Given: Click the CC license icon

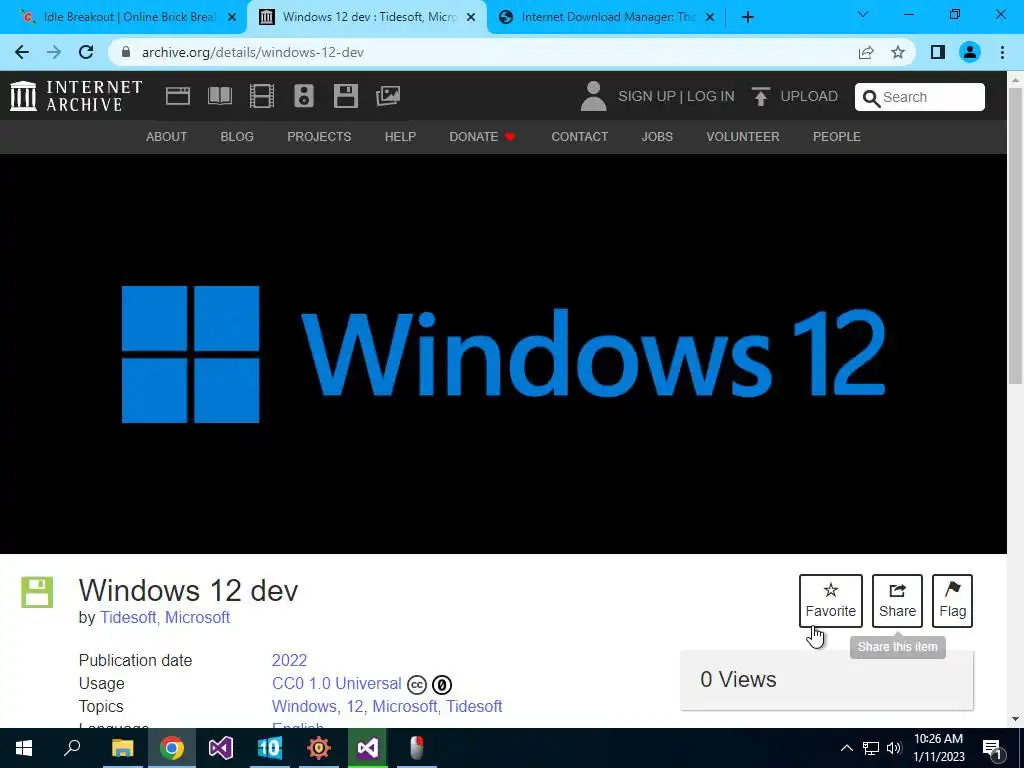Looking at the screenshot, I should 417,684.
